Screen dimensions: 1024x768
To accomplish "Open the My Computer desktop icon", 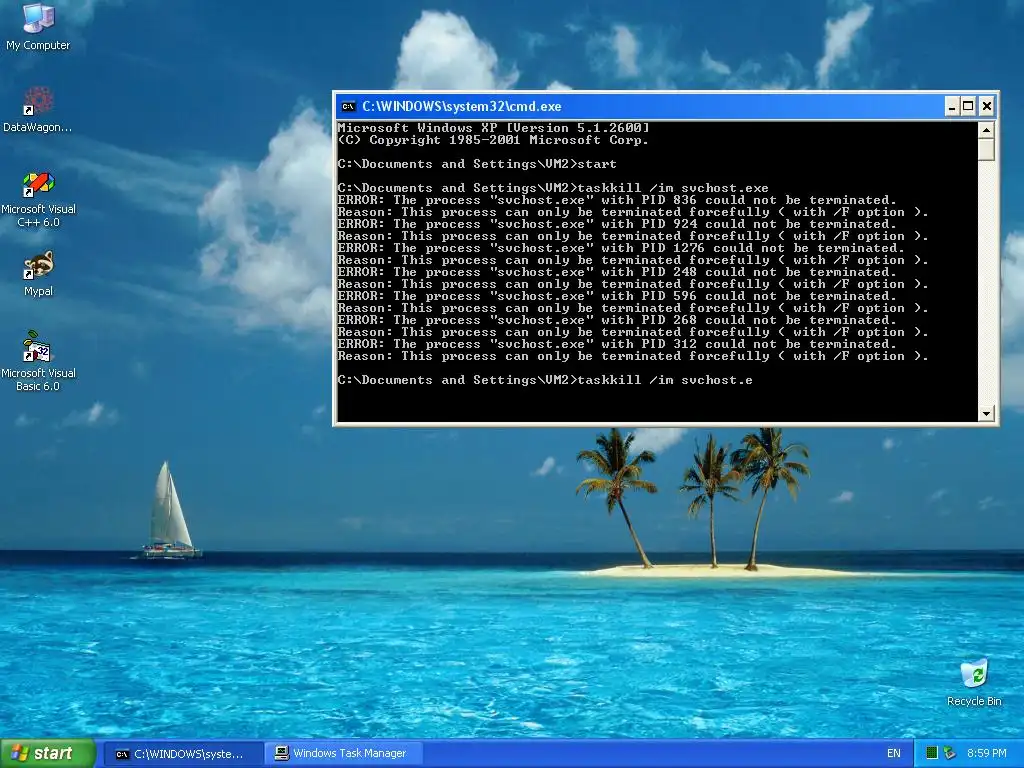I will (38, 26).
